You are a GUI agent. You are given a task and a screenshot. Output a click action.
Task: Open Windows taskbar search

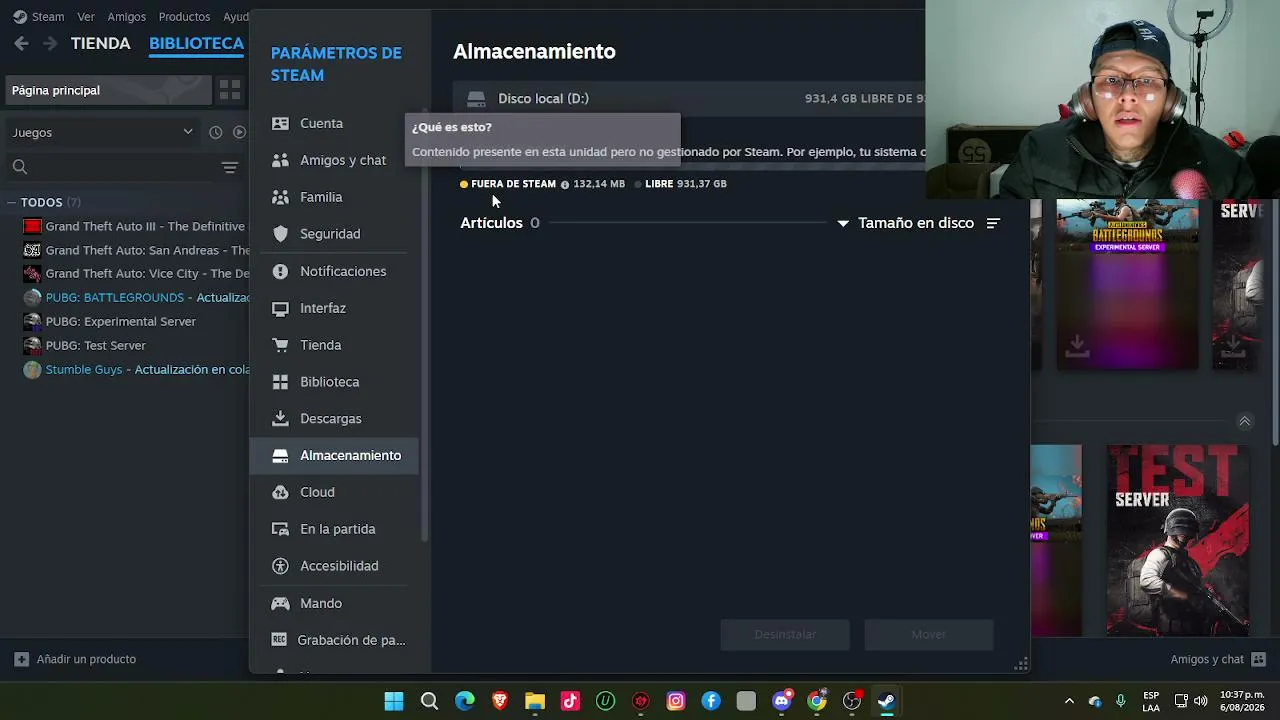429,701
